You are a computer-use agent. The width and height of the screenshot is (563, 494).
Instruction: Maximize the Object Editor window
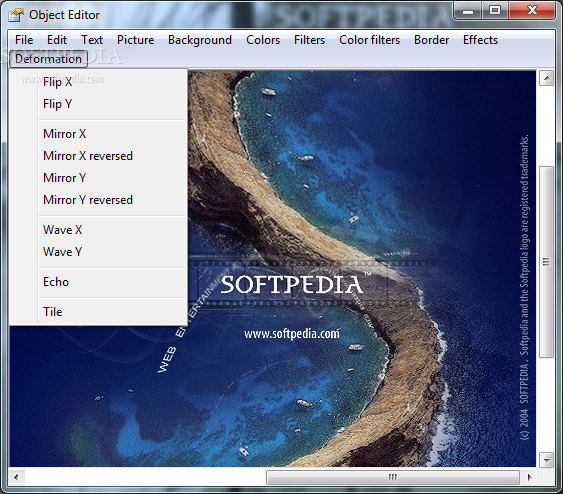pyautogui.click(x=495, y=10)
